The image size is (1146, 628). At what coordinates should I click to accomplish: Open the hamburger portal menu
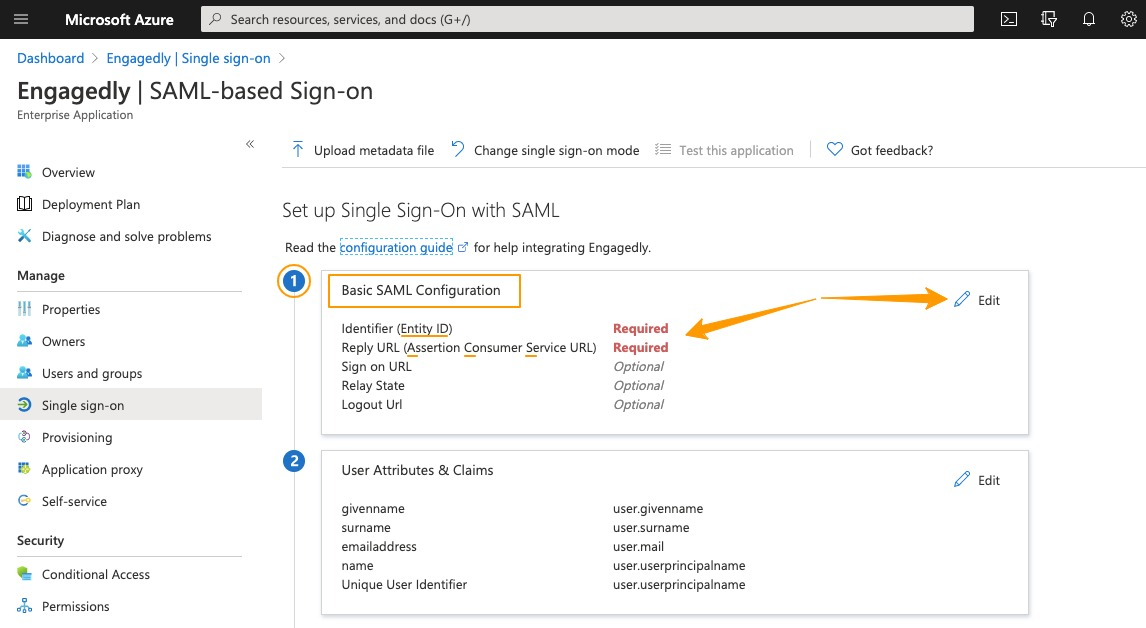point(21,19)
